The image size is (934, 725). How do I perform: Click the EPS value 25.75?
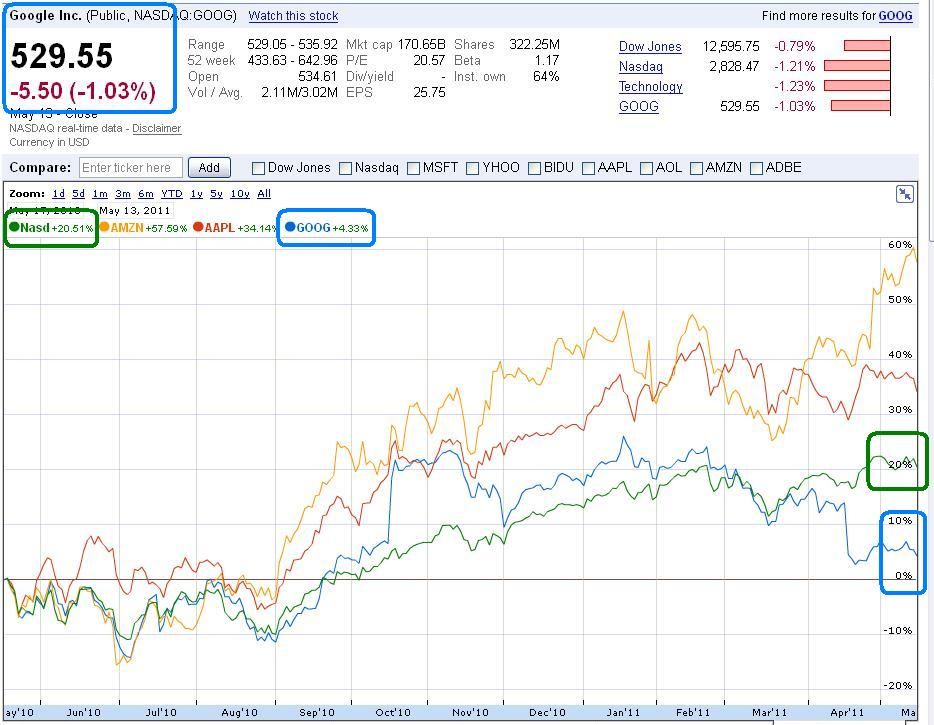tap(429, 92)
